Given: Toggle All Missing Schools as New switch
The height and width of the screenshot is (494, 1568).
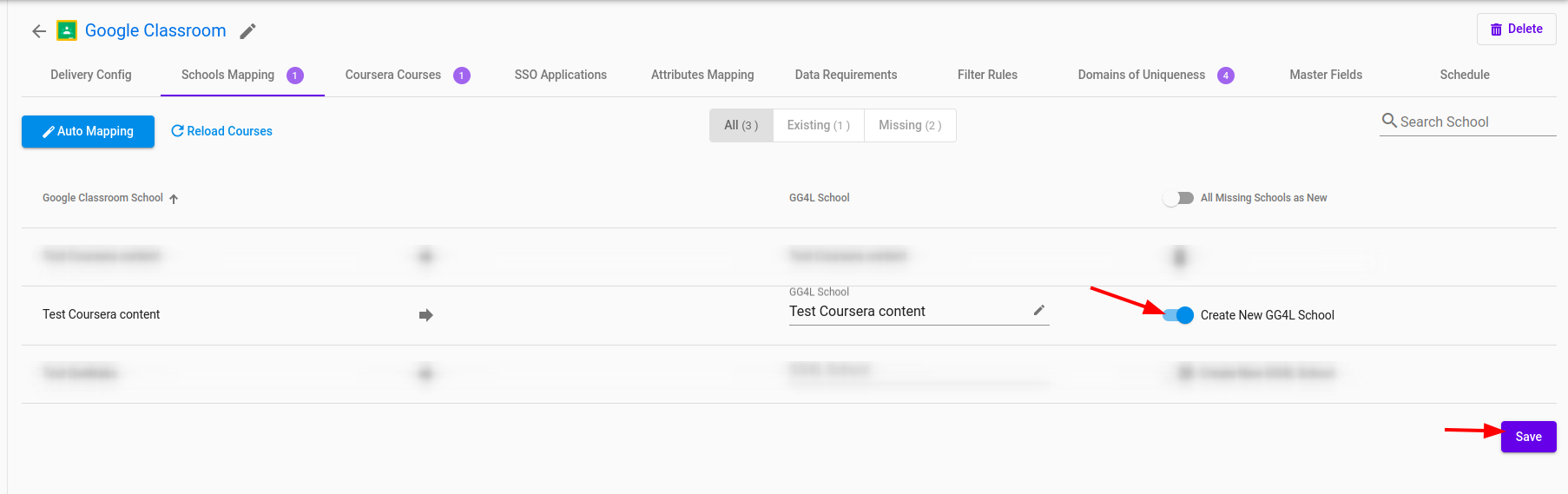Looking at the screenshot, I should click(1178, 198).
